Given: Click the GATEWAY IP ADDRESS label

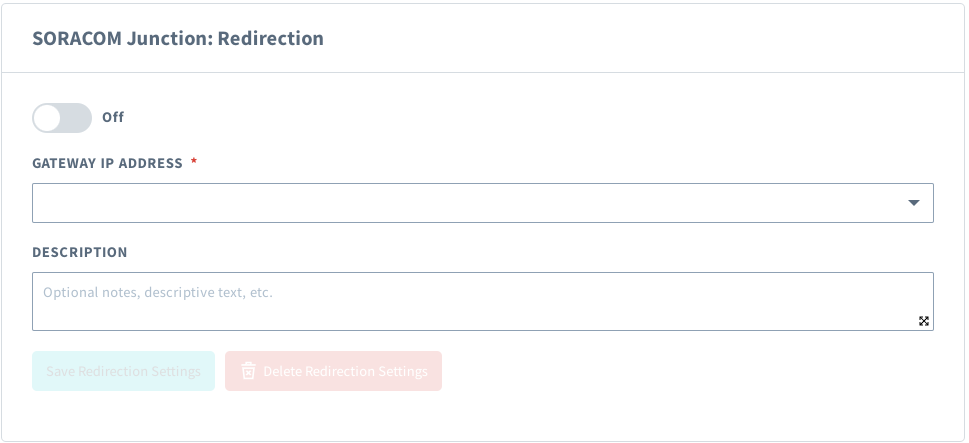Looking at the screenshot, I should point(107,163).
